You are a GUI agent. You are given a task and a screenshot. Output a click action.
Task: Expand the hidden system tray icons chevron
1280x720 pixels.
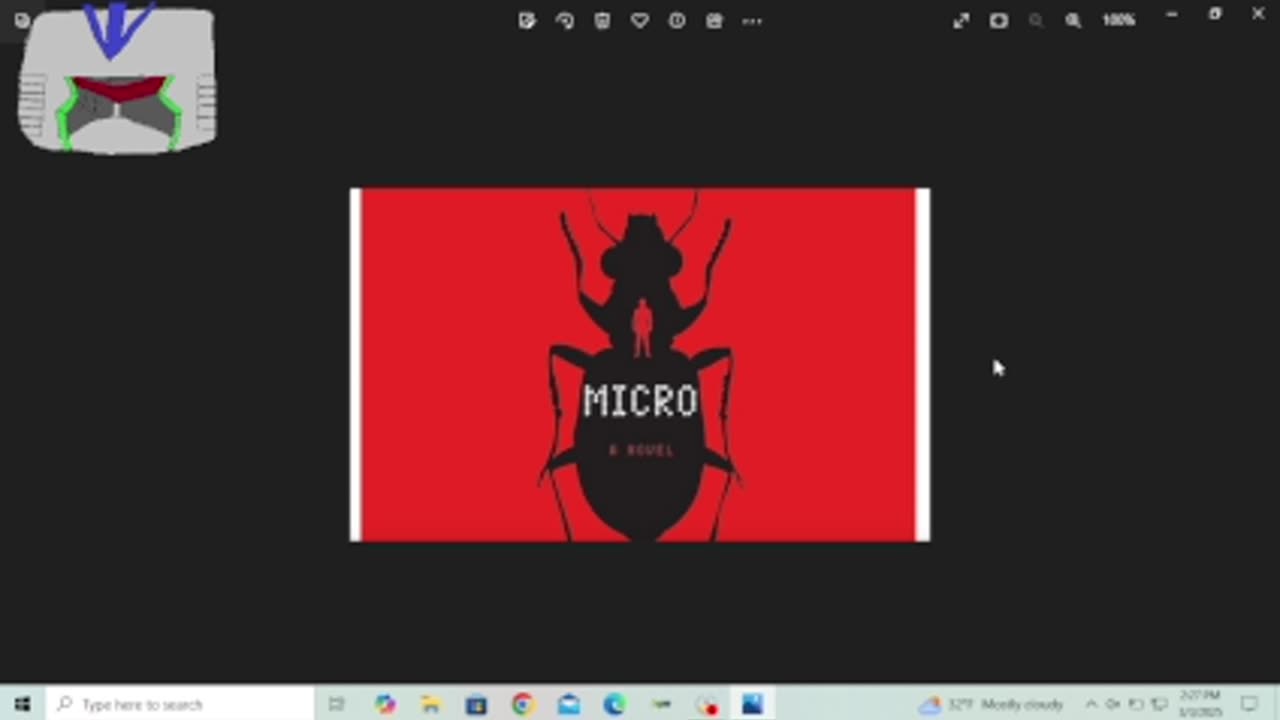coord(1090,704)
